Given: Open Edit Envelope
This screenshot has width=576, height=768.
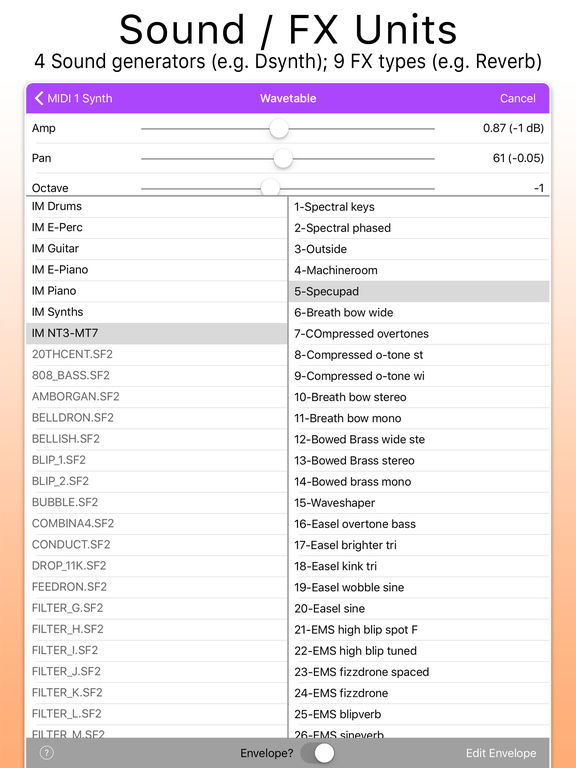Looking at the screenshot, I should pos(501,753).
